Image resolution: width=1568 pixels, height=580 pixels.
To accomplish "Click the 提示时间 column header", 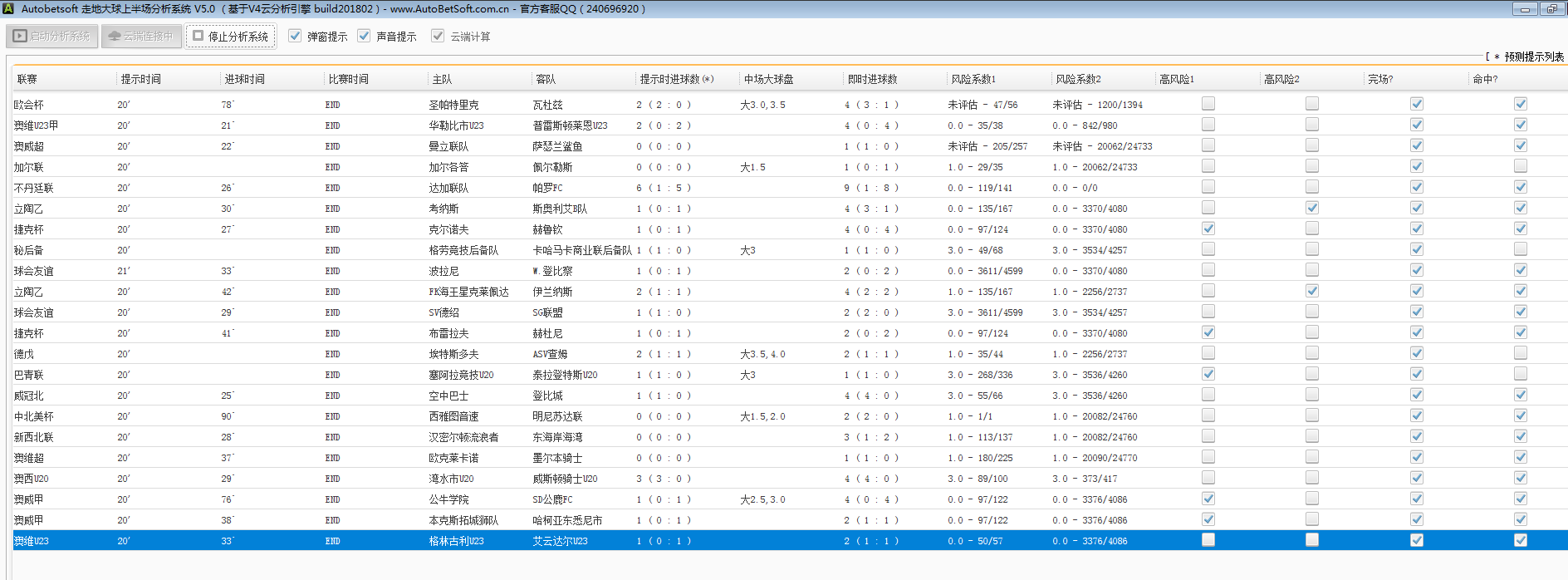I will tap(141, 79).
